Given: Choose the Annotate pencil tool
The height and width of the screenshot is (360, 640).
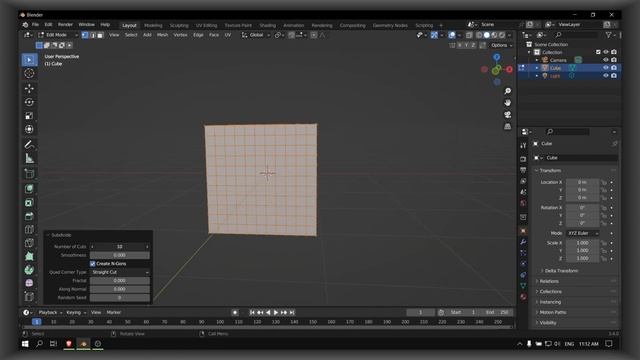Looking at the screenshot, I should point(29,144).
